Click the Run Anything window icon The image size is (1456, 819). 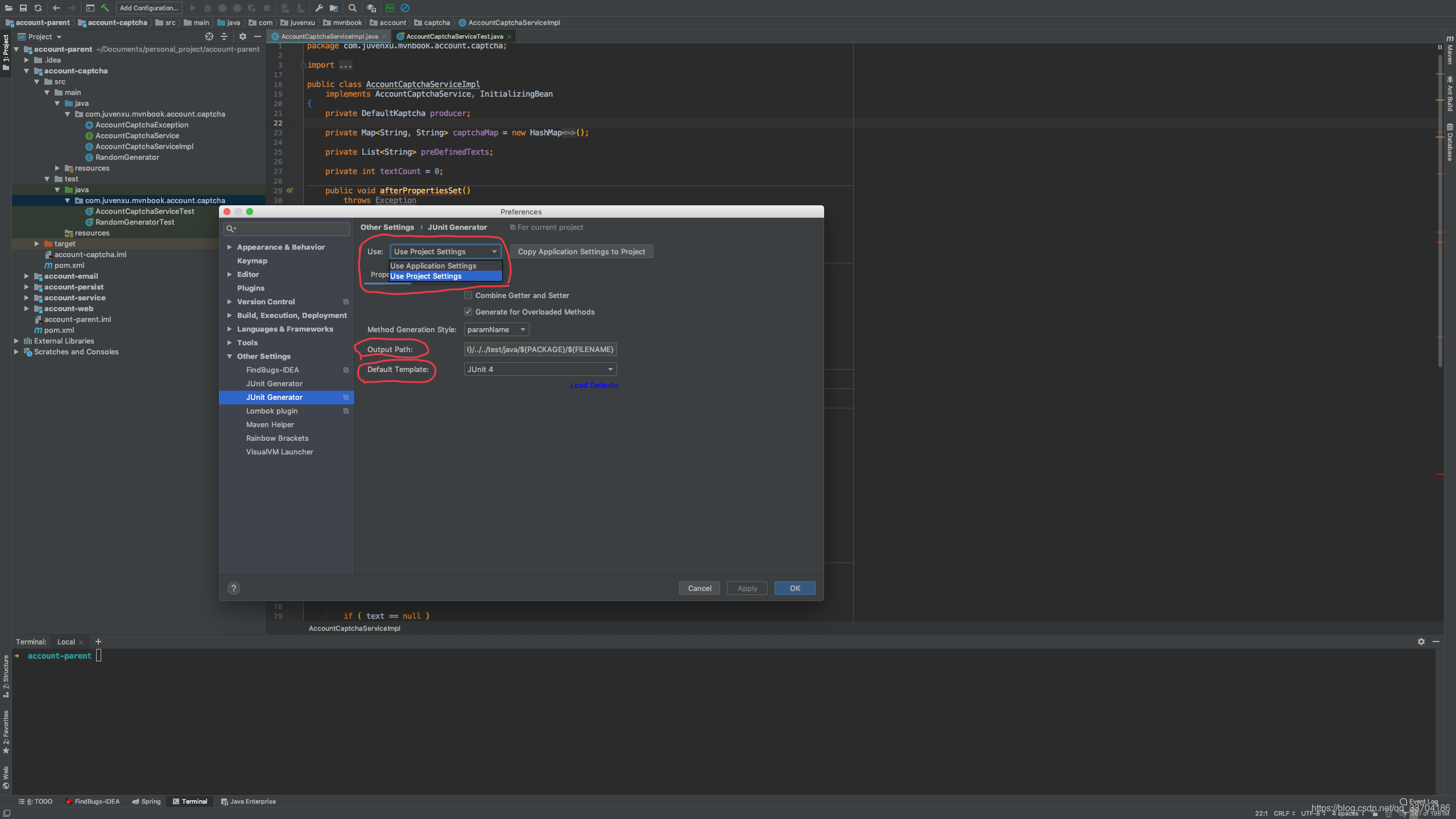click(x=90, y=8)
